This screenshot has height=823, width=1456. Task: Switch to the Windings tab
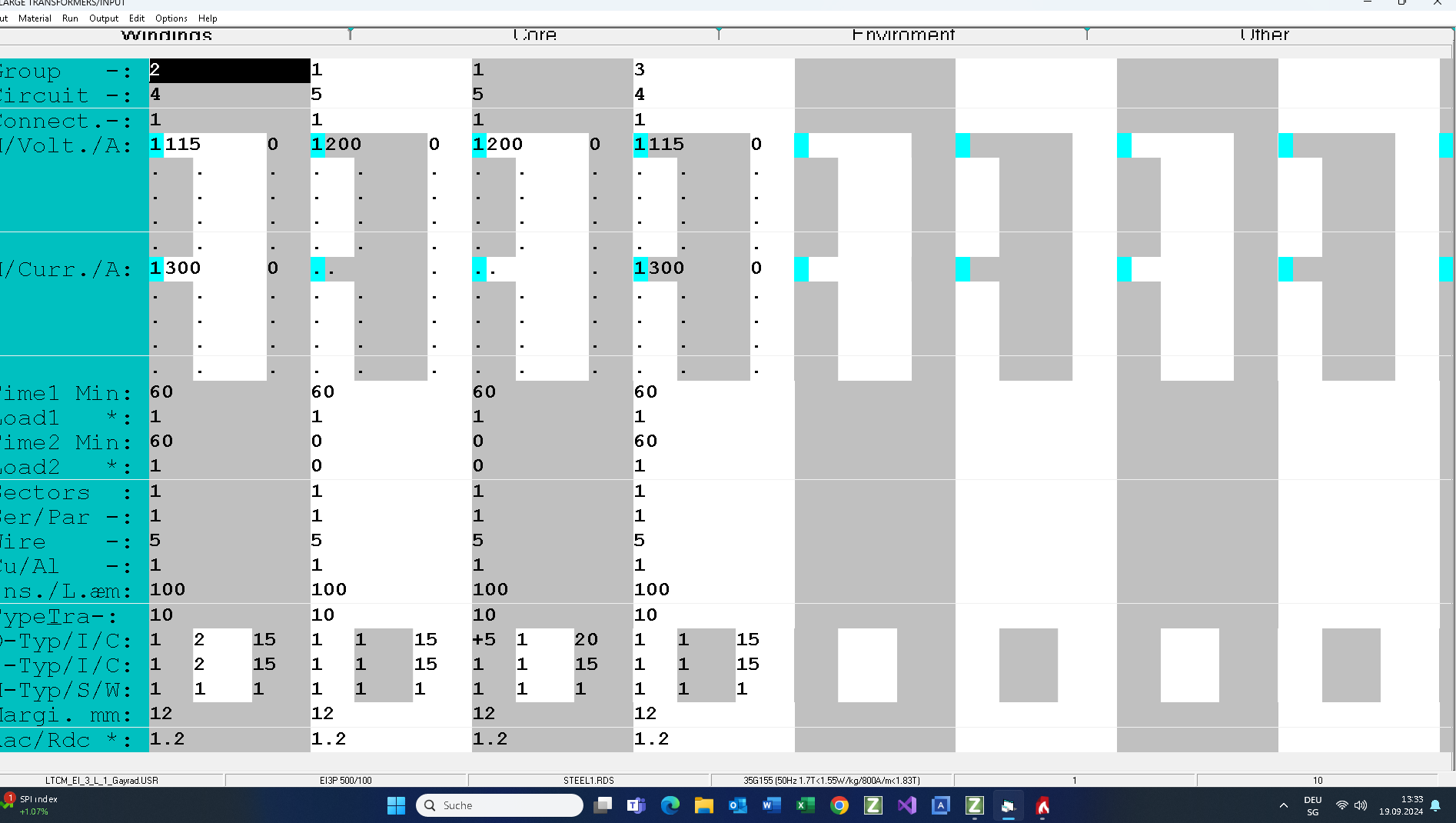click(167, 35)
